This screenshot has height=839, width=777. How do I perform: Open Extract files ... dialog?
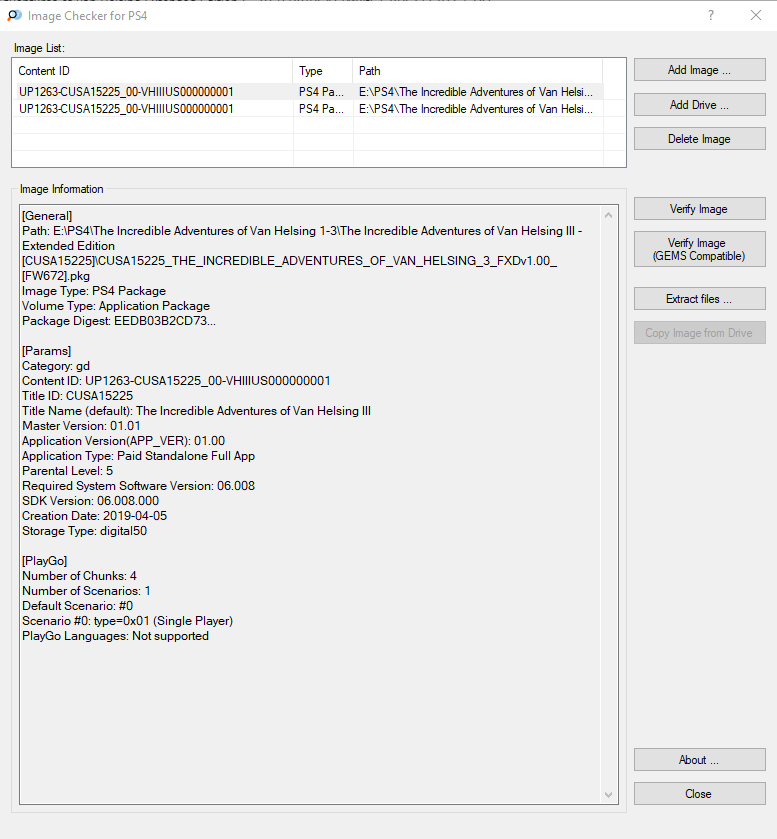699,299
